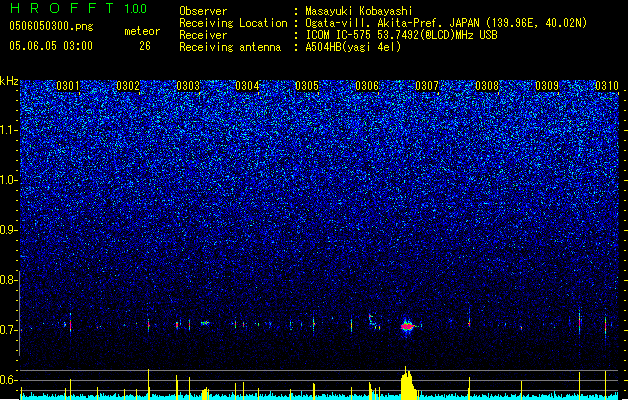Click the Observer field label

point(203,11)
